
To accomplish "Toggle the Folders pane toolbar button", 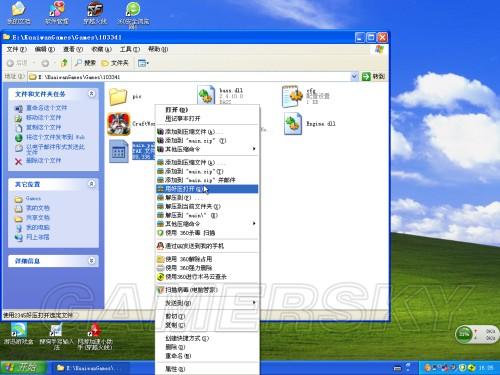I will (x=115, y=62).
